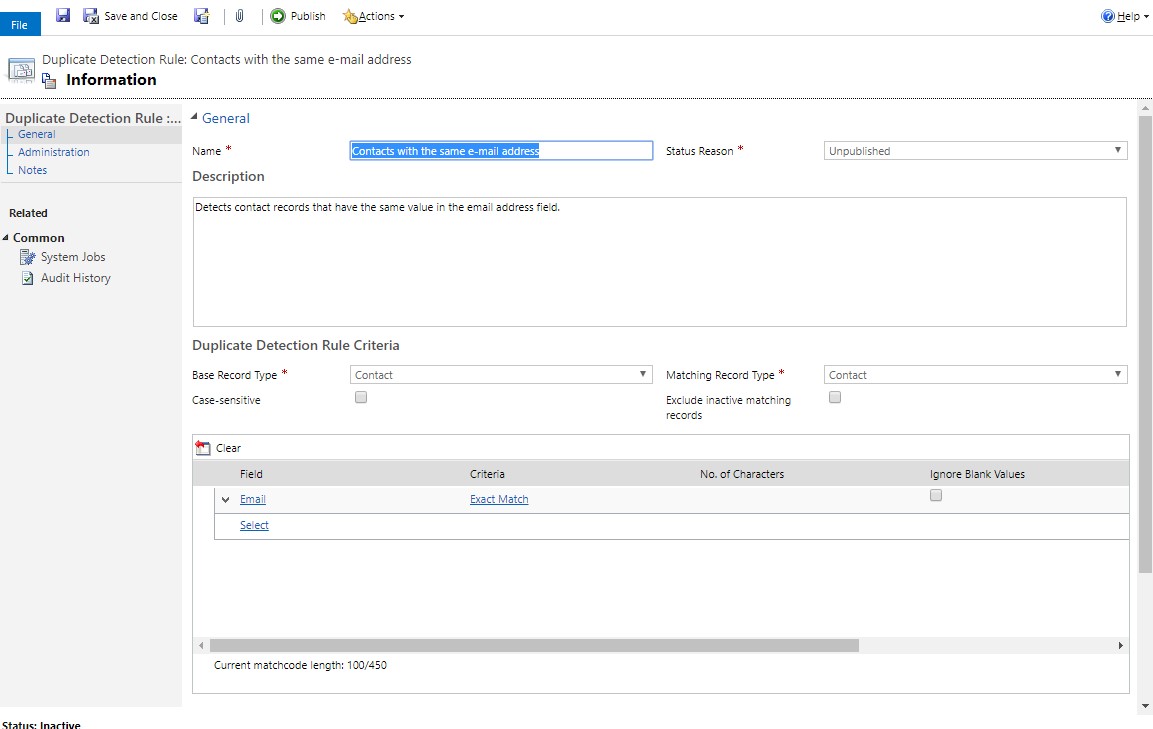Open the Help menu
The image size is (1153, 729).
(x=1125, y=16)
